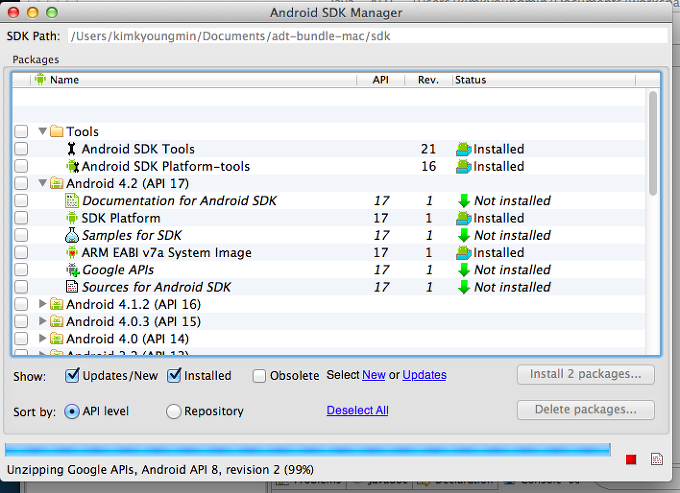Click the SDK Platform android icon
The width and height of the screenshot is (680, 493).
(x=72, y=218)
